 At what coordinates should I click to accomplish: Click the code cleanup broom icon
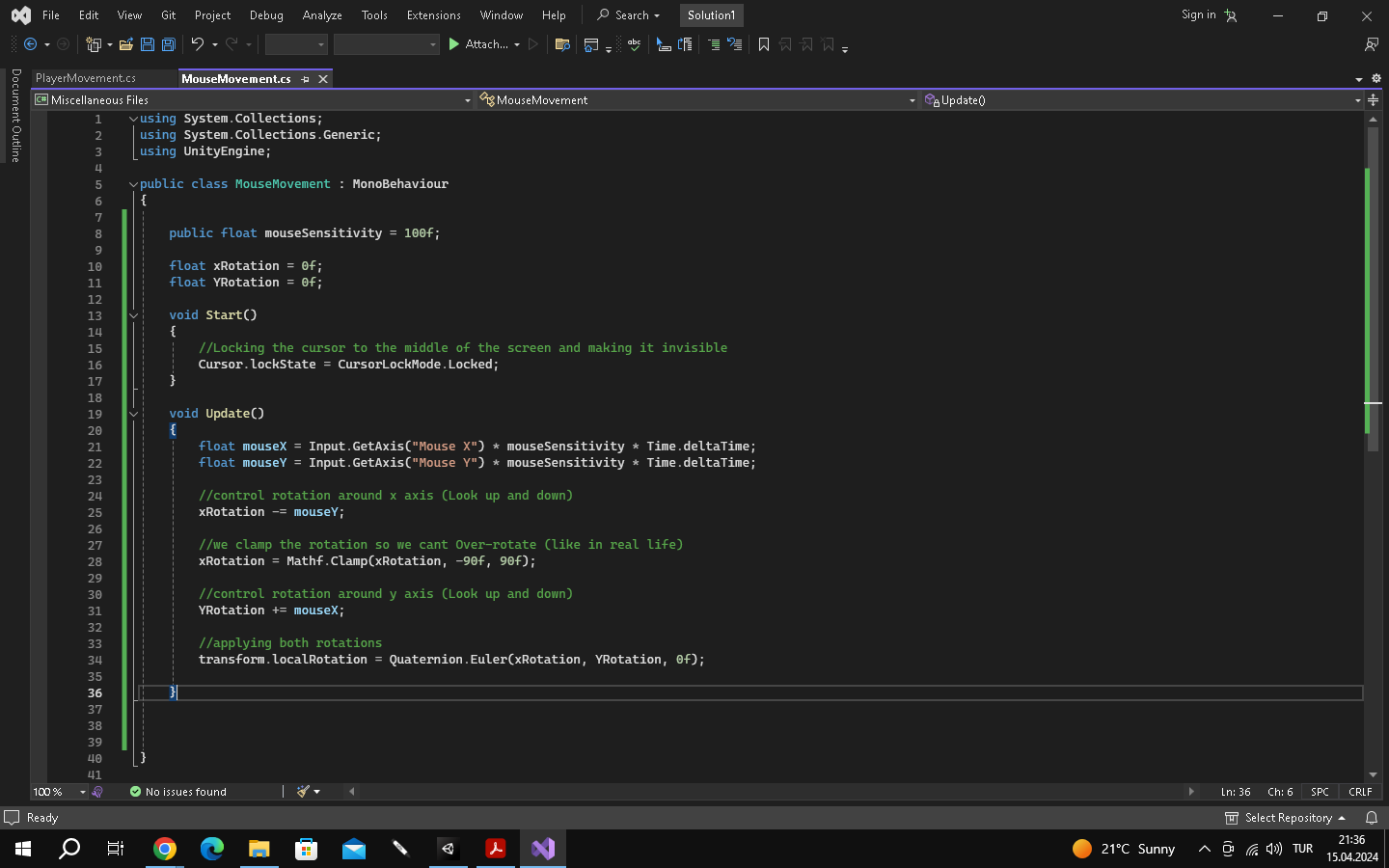click(304, 792)
